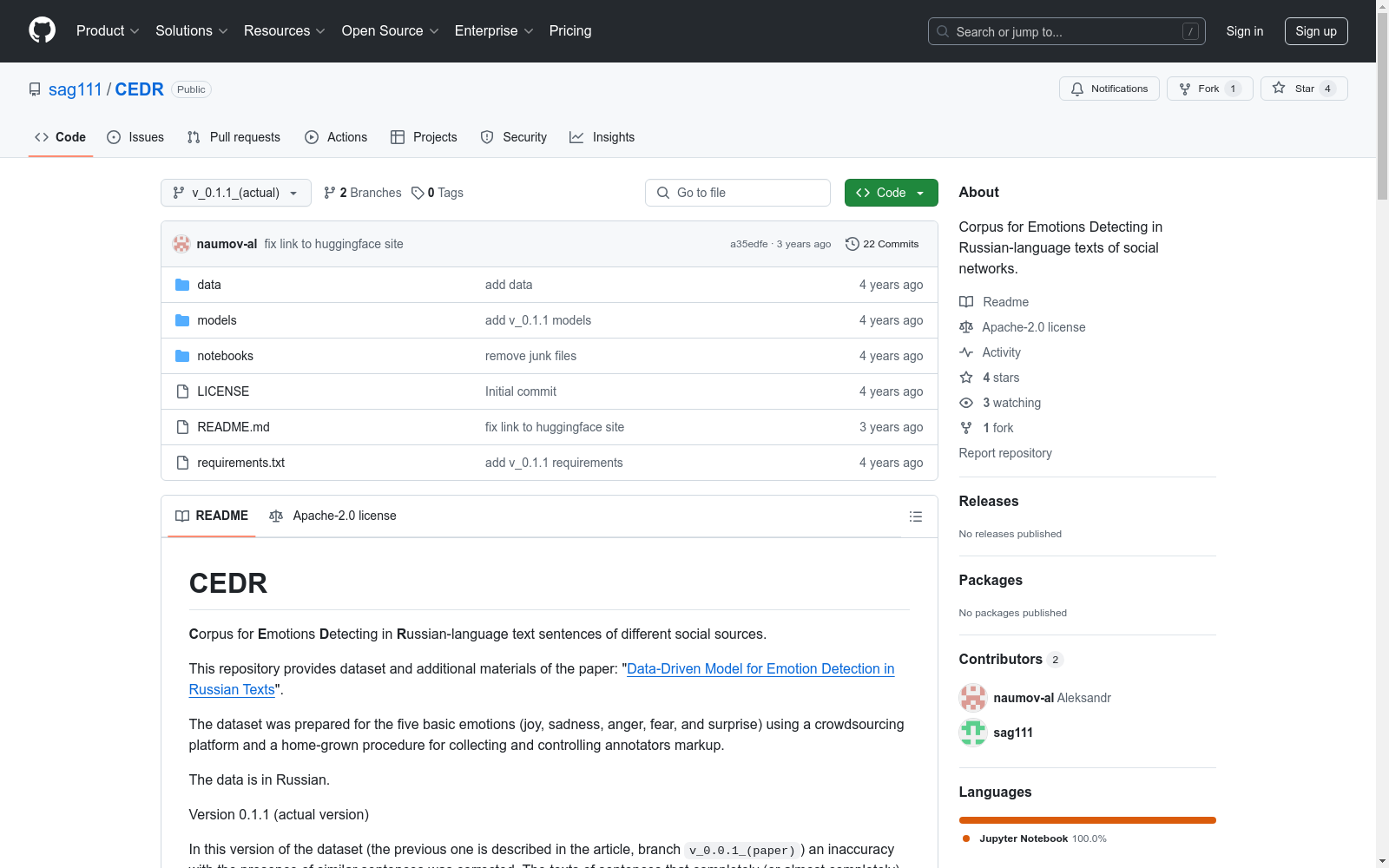Viewport: 1389px width, 868px height.
Task: Open the LICENSE file
Action: tap(223, 391)
